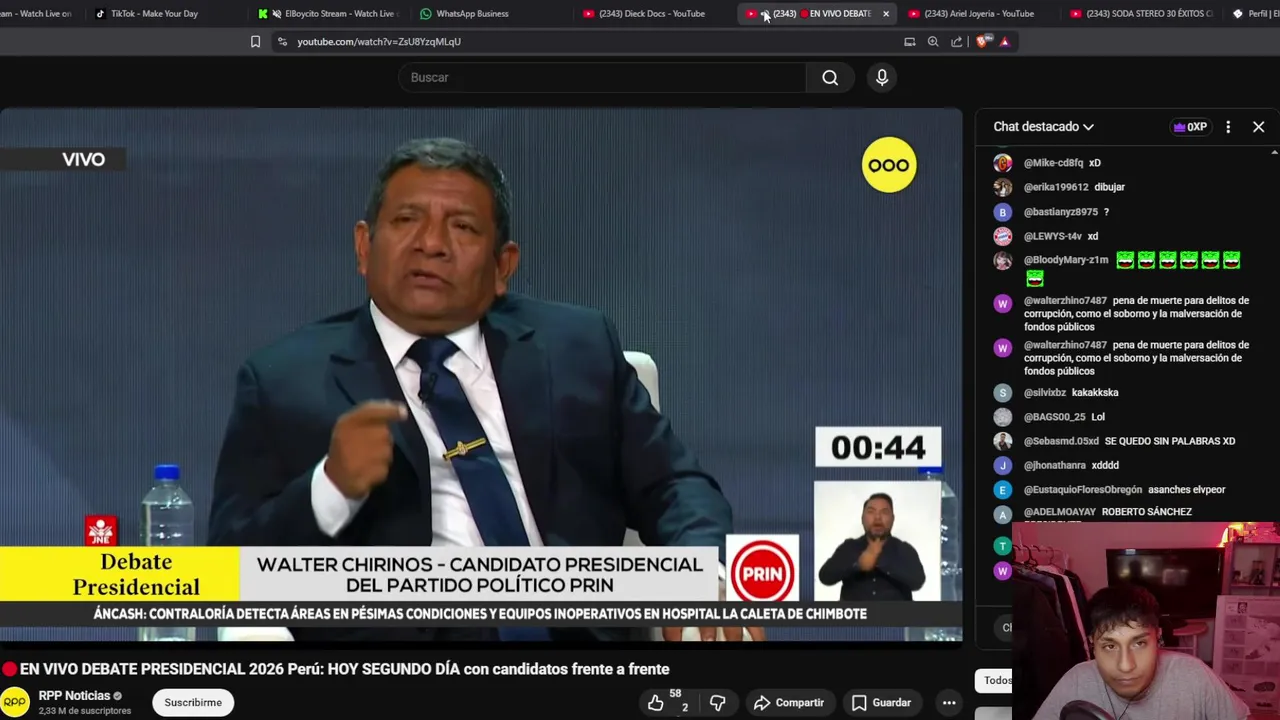1280x720 pixels.
Task: Open live chat three-dot options menu
Action: pos(1228,127)
